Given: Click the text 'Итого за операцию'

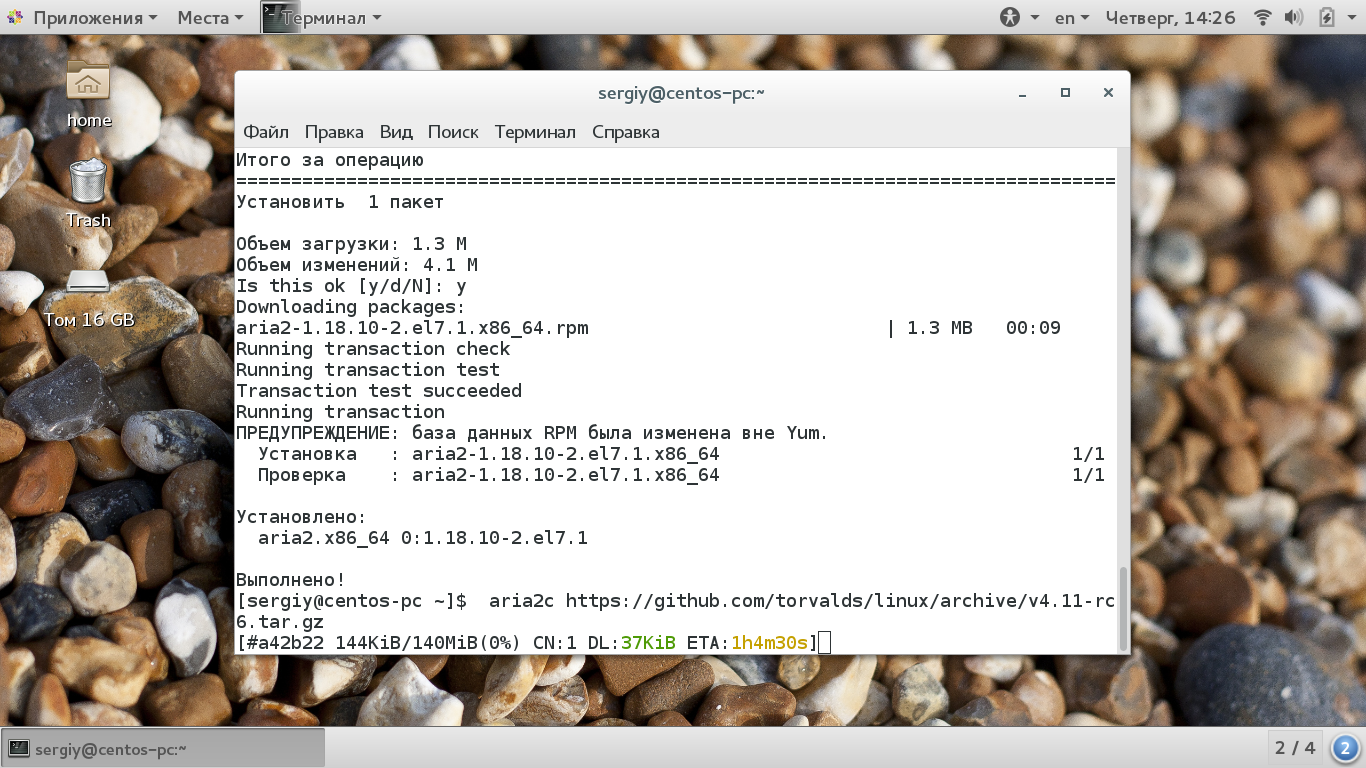Looking at the screenshot, I should tap(330, 160).
